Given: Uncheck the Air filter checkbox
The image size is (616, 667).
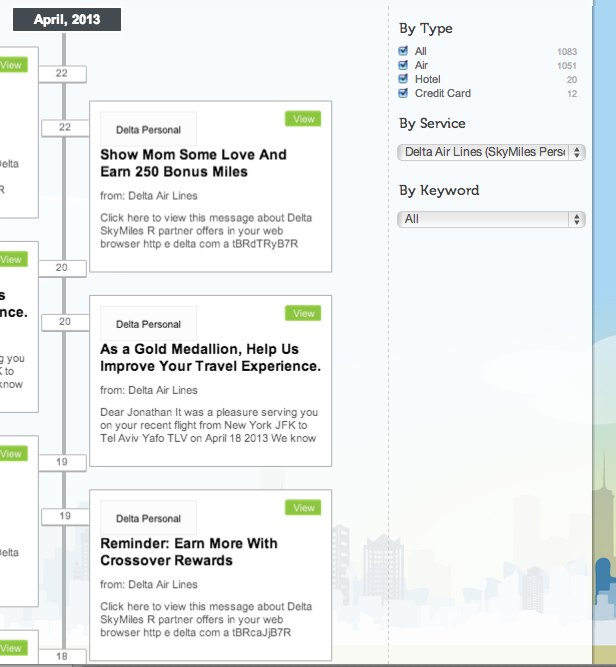Looking at the screenshot, I should point(403,65).
